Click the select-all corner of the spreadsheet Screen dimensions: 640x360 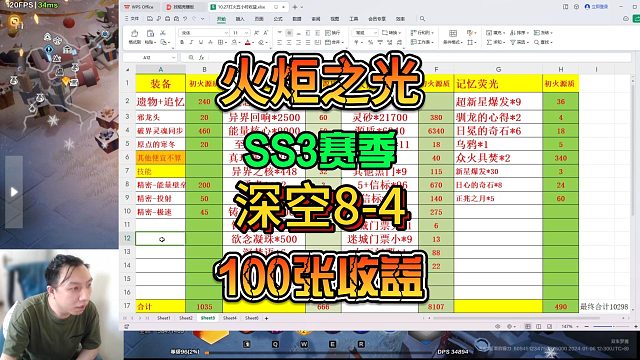[127, 69]
